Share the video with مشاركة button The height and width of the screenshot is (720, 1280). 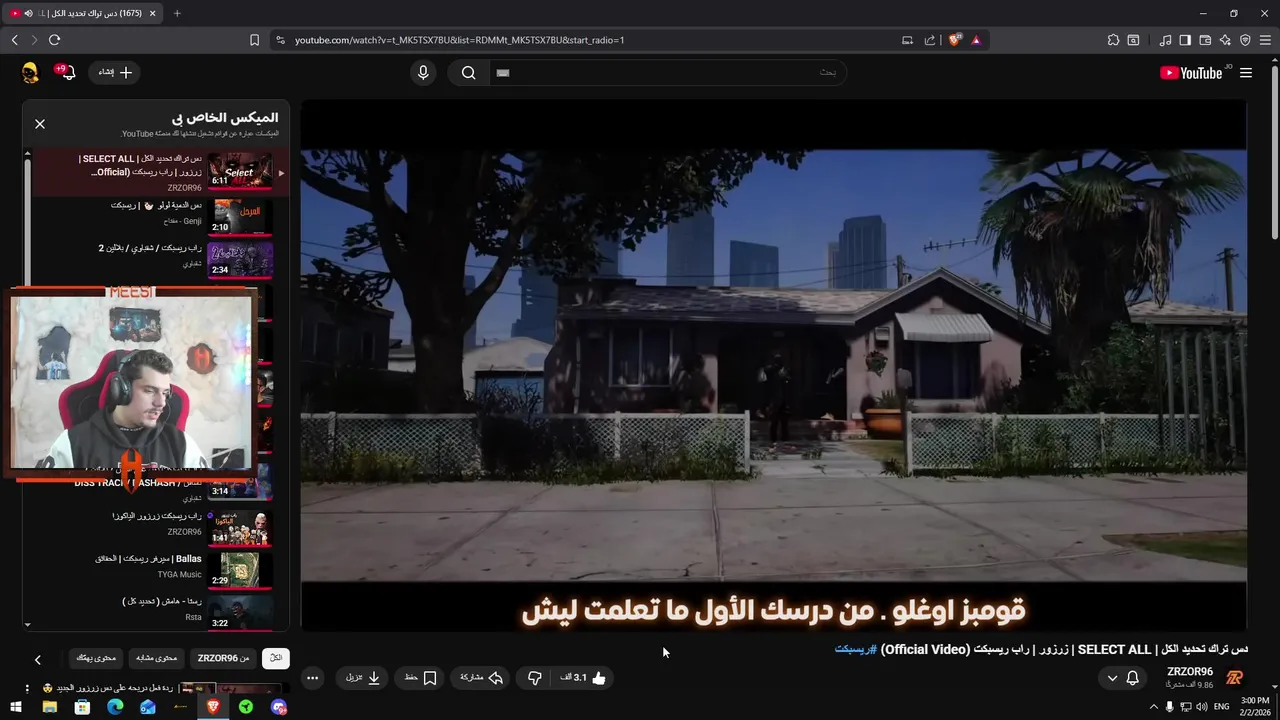click(x=480, y=678)
